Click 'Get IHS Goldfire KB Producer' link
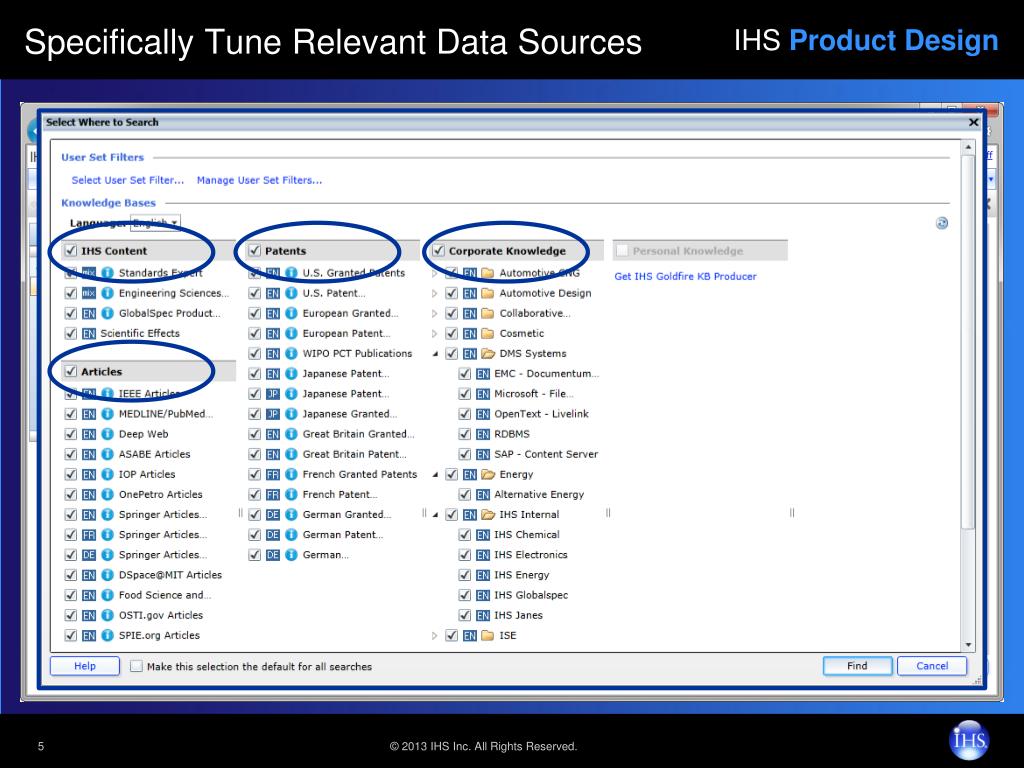This screenshot has width=1024, height=768. click(x=685, y=276)
